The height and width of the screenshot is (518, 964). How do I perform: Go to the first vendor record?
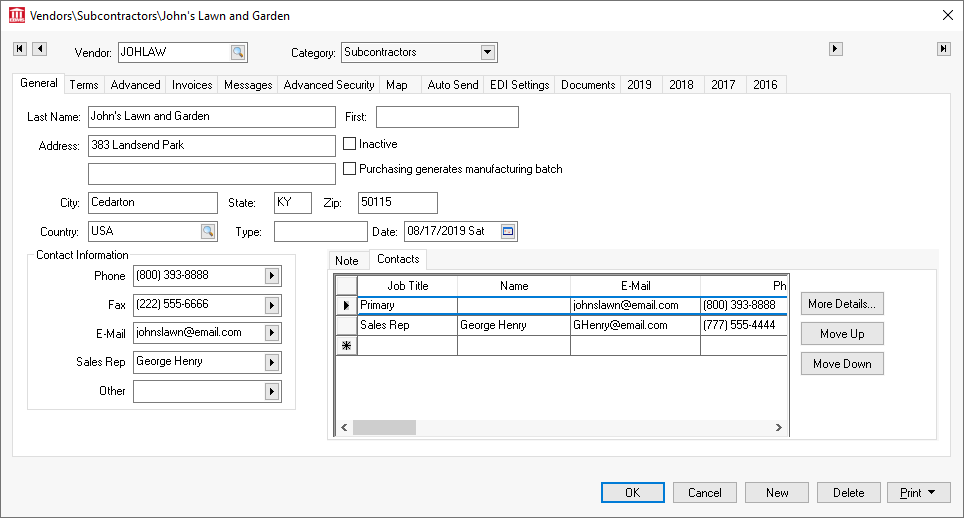click(19, 49)
